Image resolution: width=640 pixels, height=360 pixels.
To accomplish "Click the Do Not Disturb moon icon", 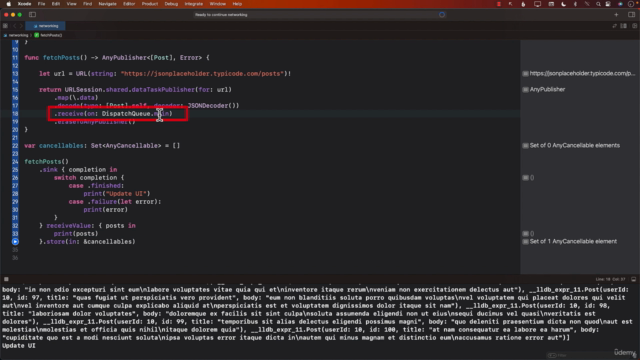I will [x=564, y=4].
